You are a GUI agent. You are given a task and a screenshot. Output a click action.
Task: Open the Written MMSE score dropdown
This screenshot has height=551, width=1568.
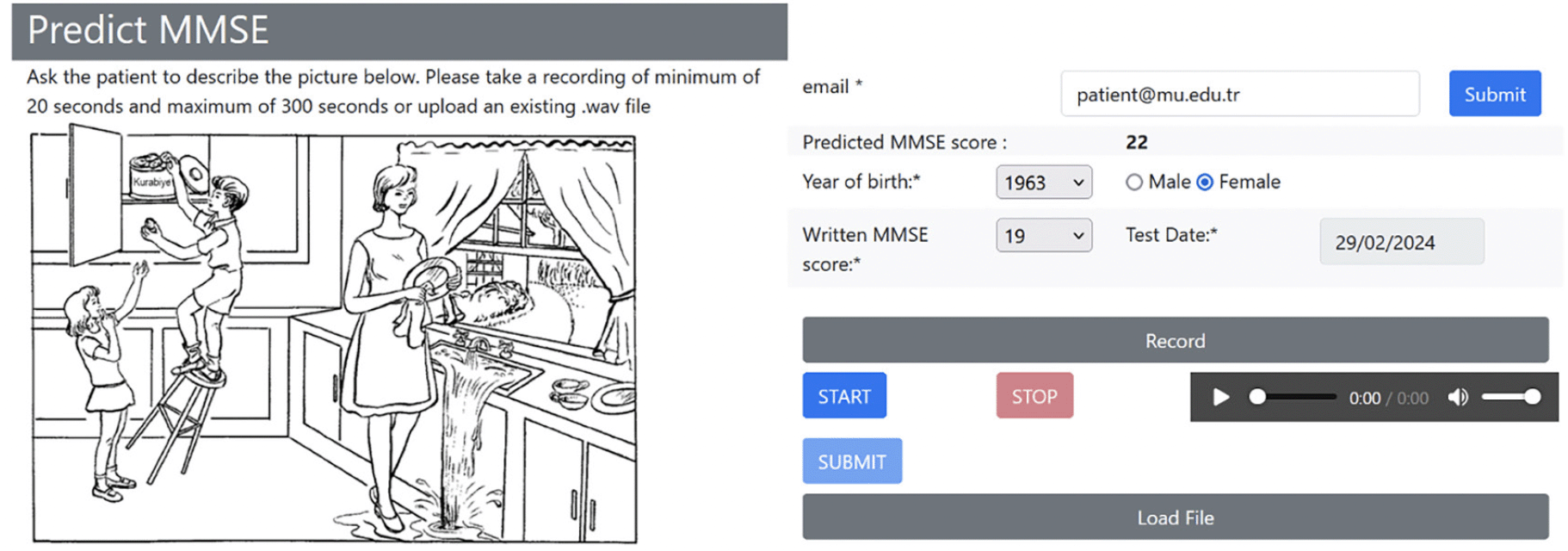[x=1044, y=235]
